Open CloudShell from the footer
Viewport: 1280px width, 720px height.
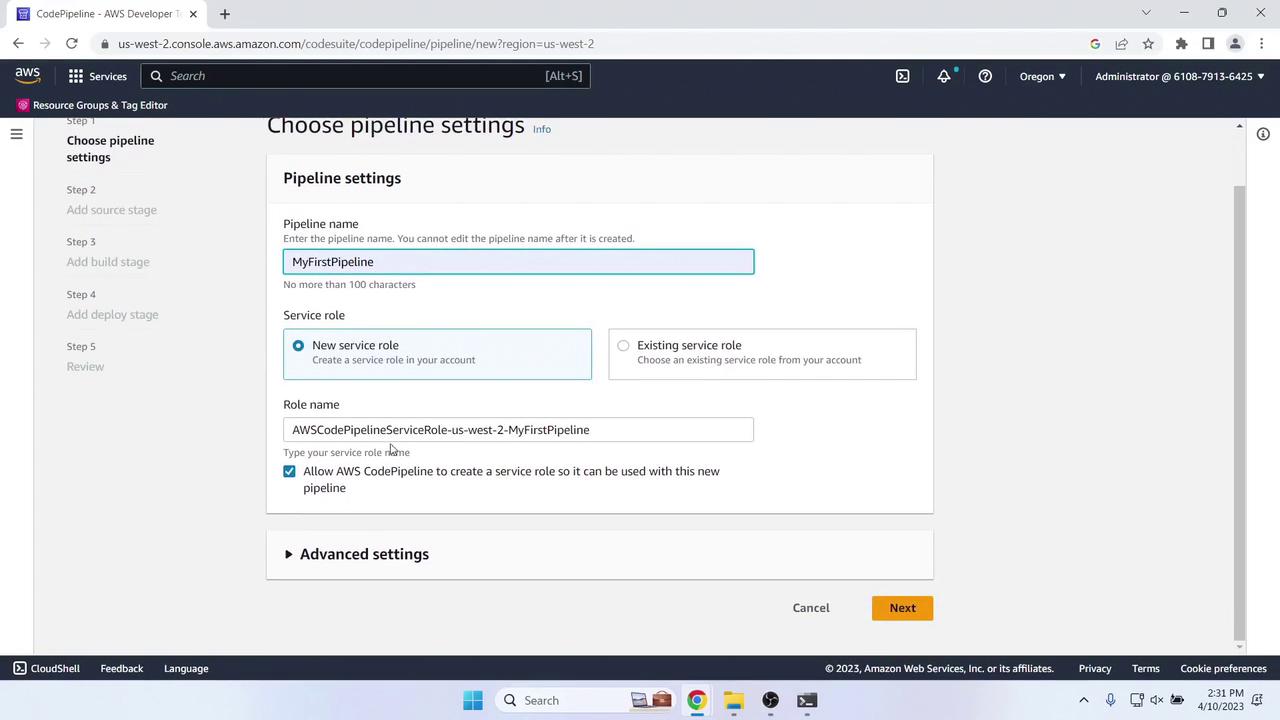[46, 669]
